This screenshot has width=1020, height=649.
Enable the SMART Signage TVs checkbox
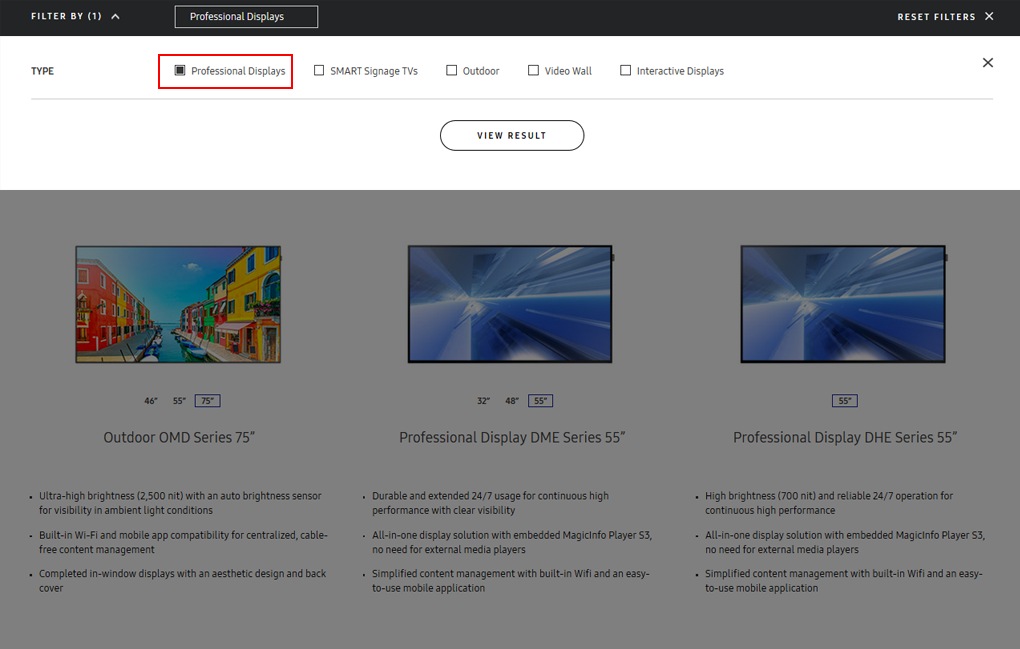[319, 70]
